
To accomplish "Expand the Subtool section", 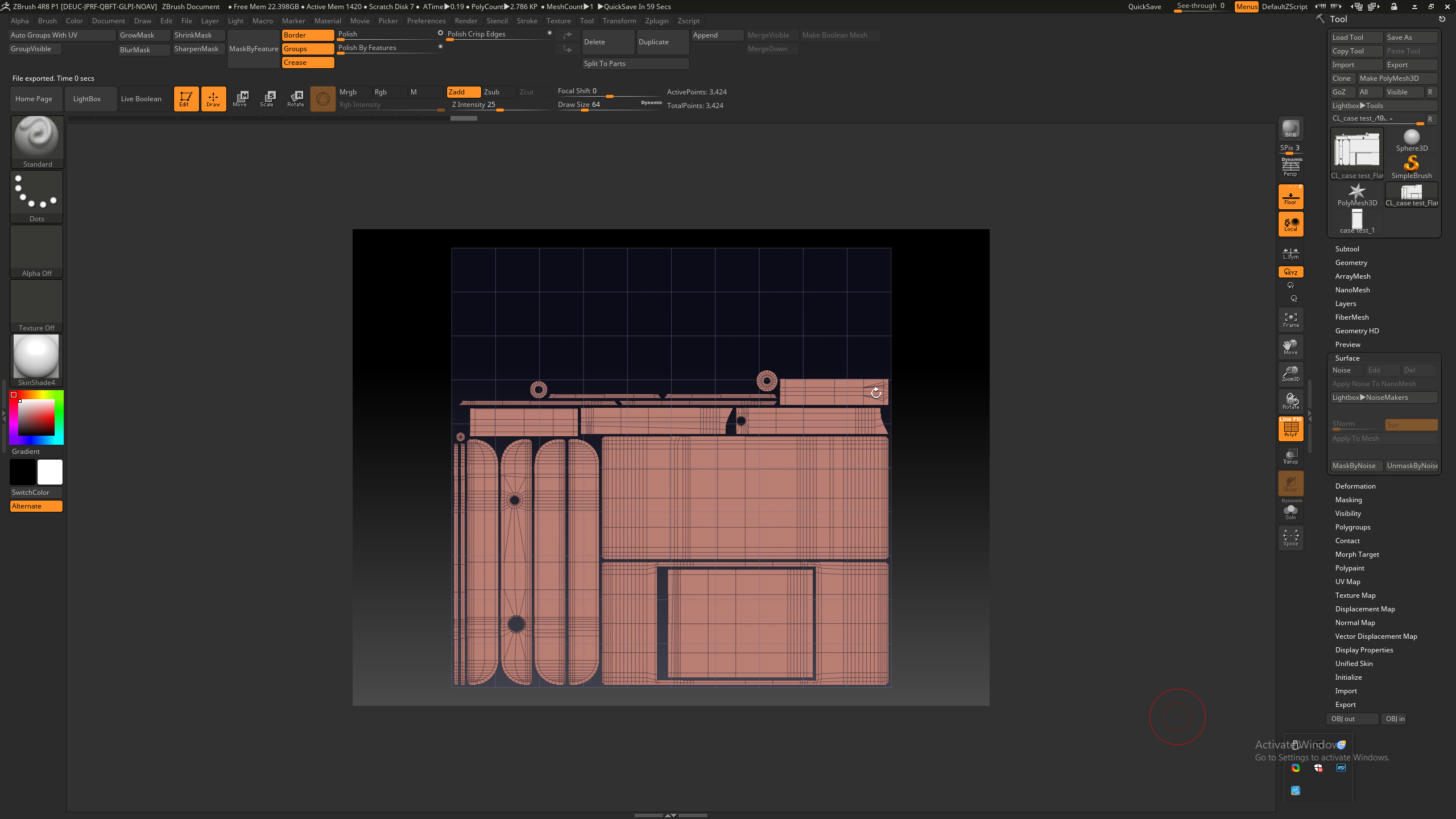I will (x=1347, y=249).
